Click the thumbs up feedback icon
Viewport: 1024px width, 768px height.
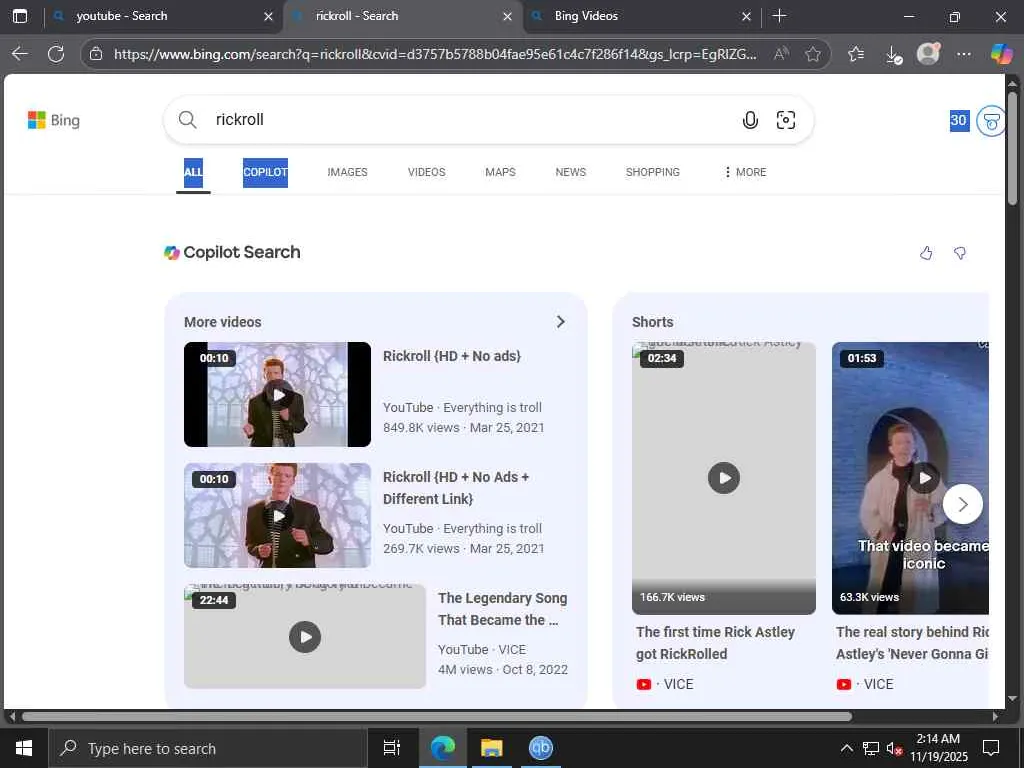[926, 253]
